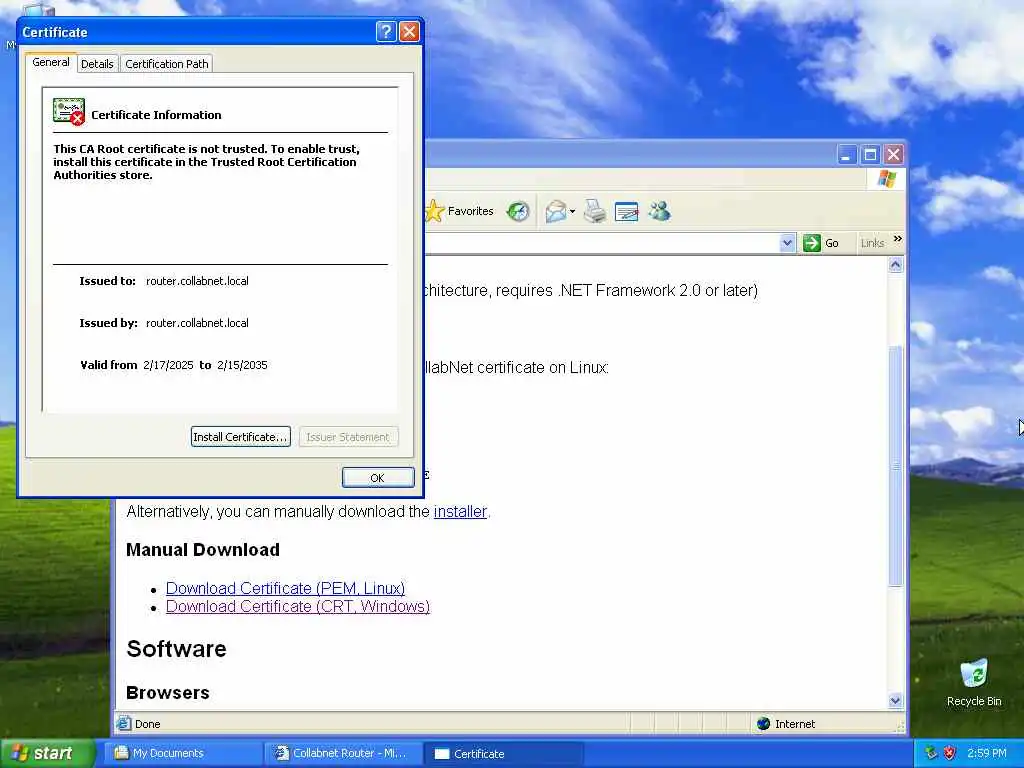1024x768 pixels.
Task: Open the Links toolbar label
Action: (x=872, y=243)
